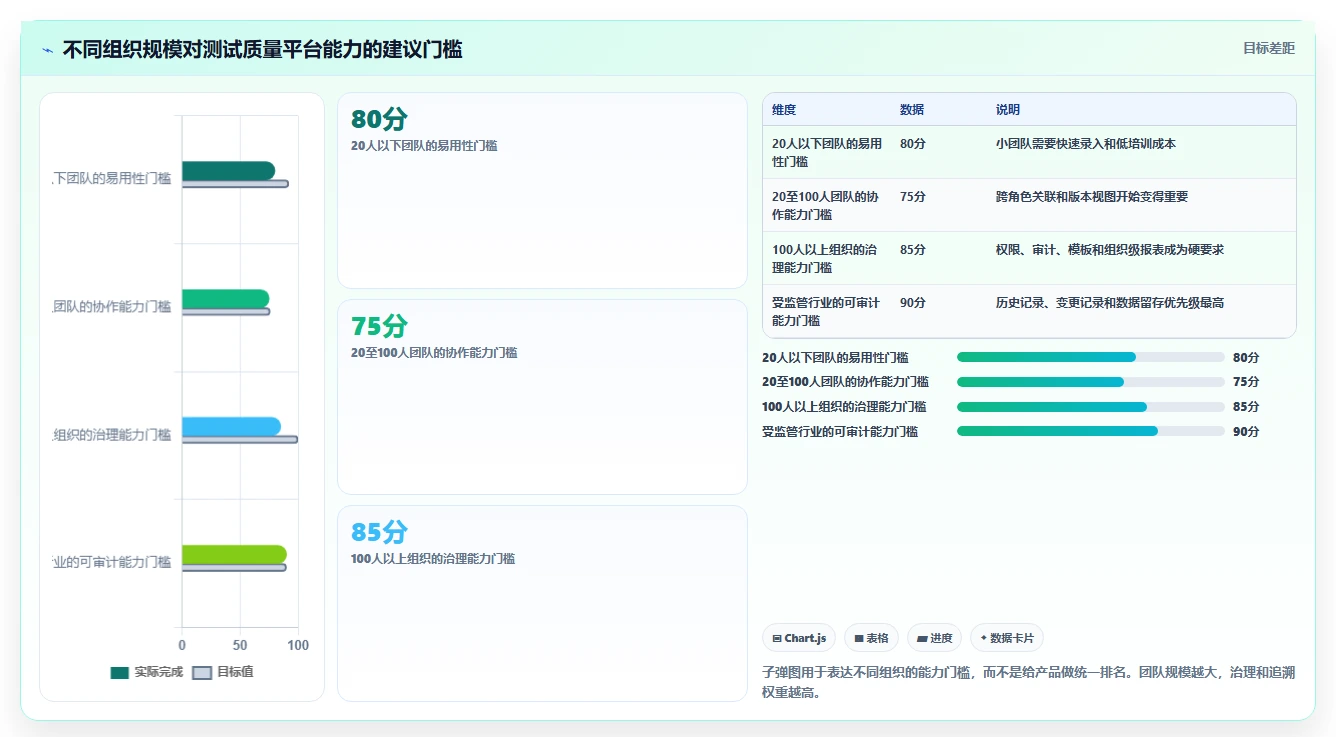Click the 85分 value in the table

pos(913,250)
